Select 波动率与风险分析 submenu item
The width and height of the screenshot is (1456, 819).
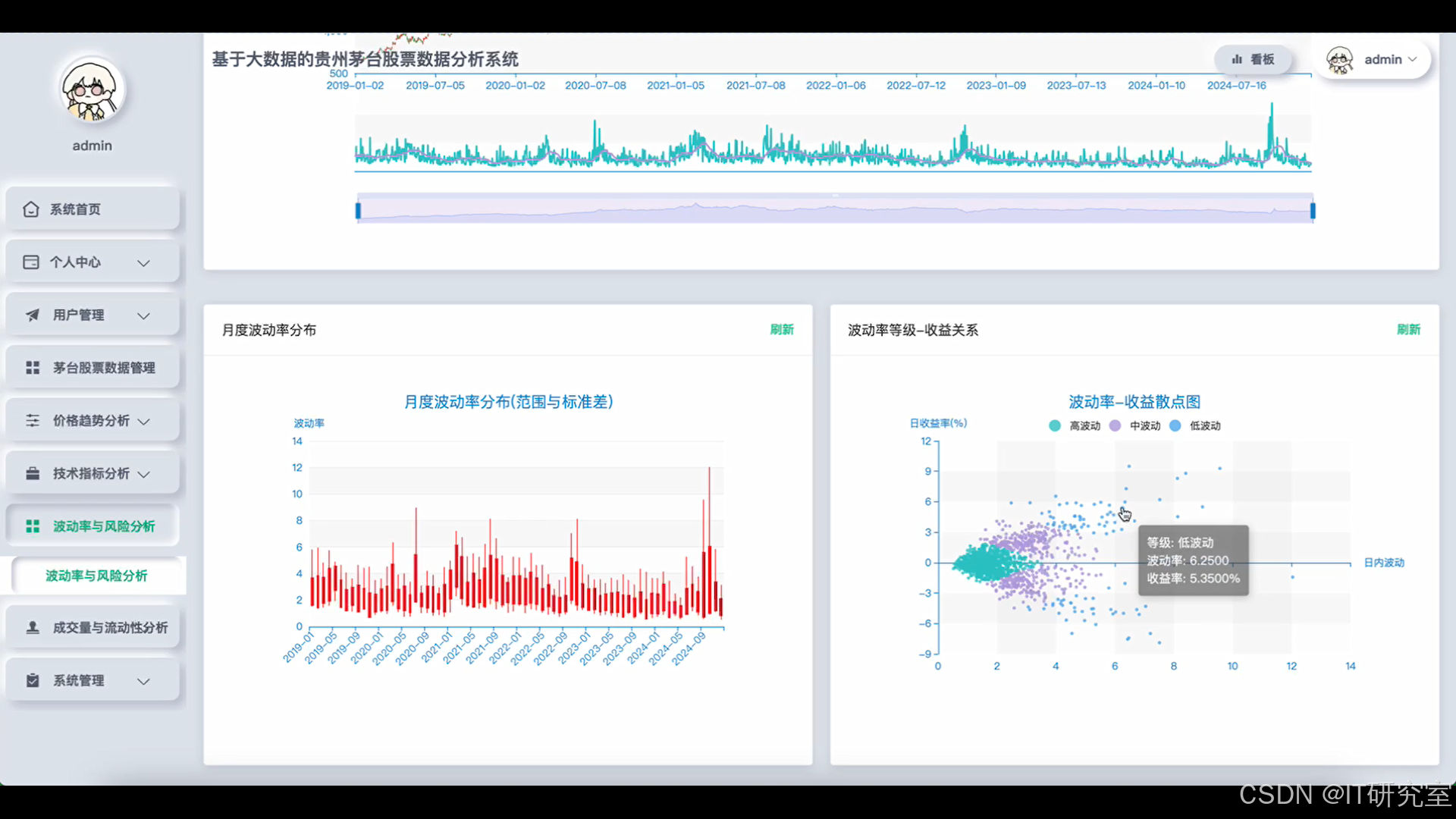point(97,576)
